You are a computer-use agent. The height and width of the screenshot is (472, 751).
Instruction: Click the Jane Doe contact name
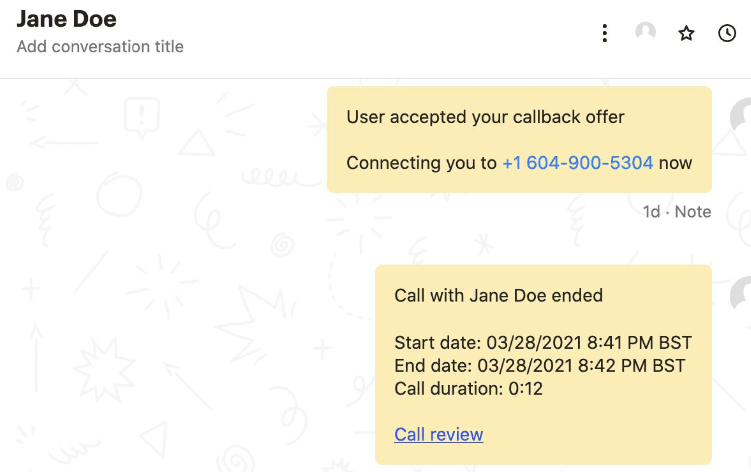coord(66,19)
